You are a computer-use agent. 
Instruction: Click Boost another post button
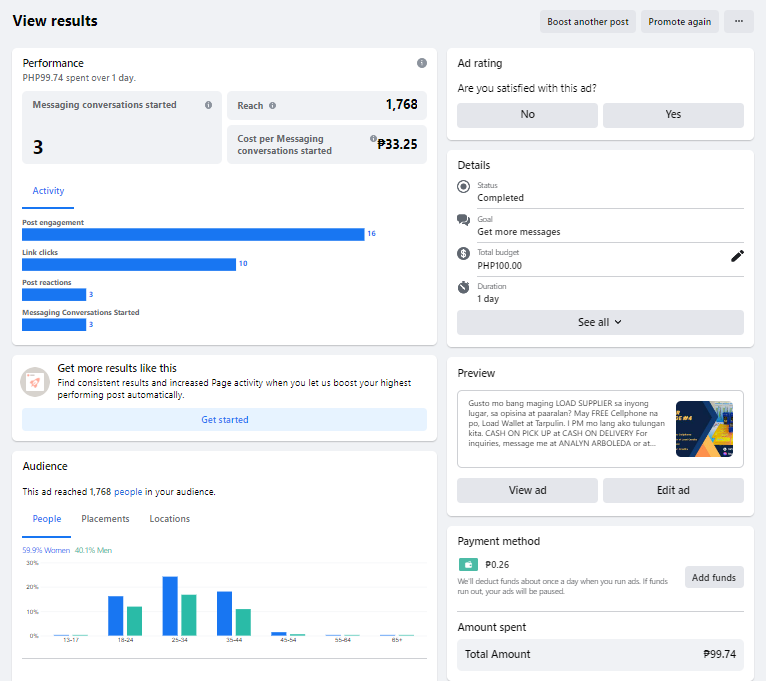click(588, 21)
